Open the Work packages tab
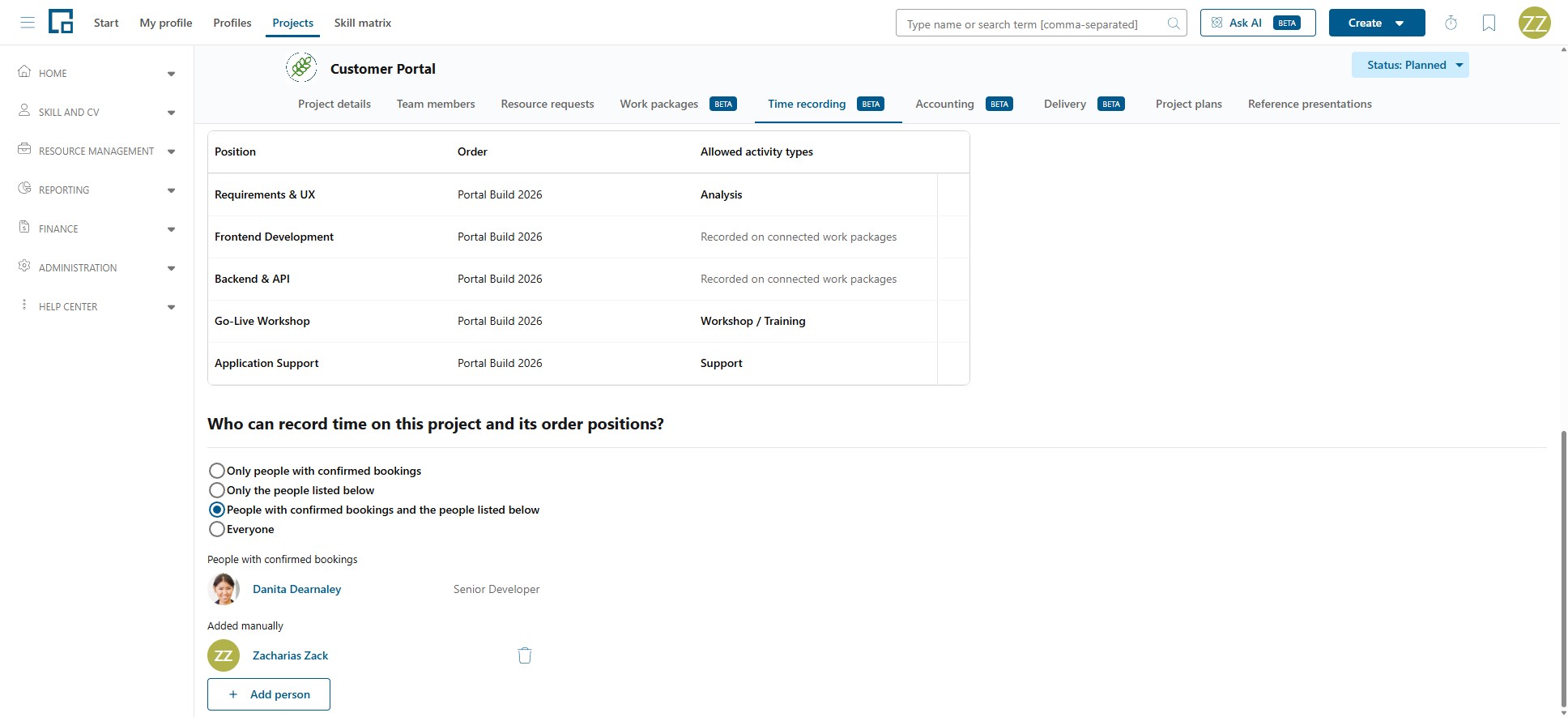 point(678,104)
